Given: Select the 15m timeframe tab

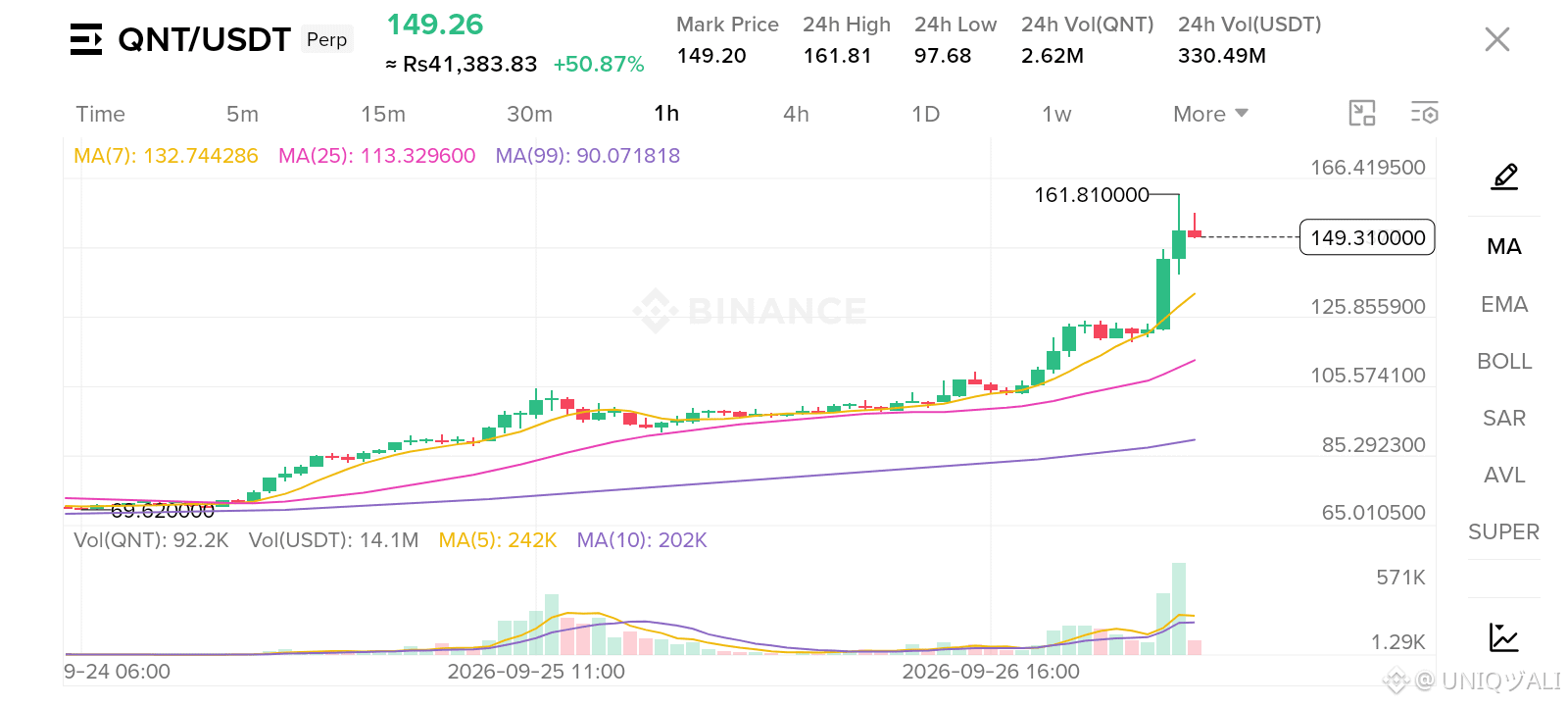Looking at the screenshot, I should (383, 114).
